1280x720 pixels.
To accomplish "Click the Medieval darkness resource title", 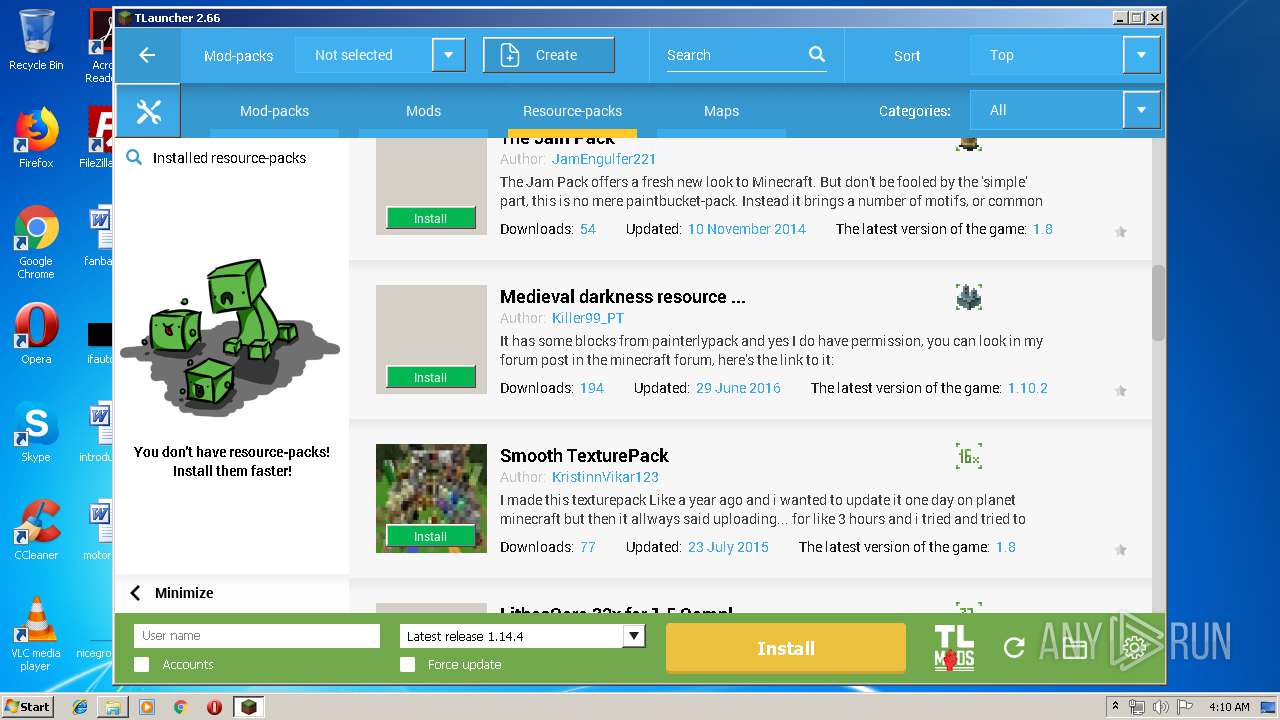I will (622, 297).
